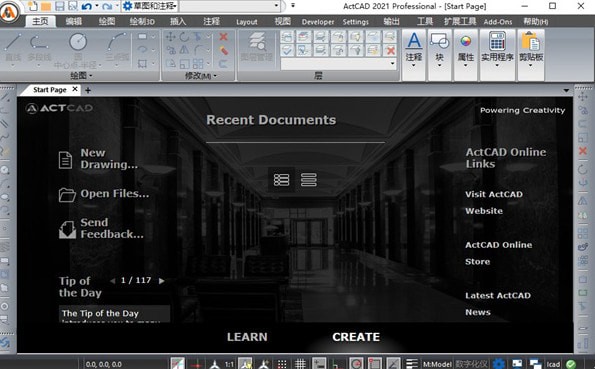Select the Polyline (多段线) tool
This screenshot has height=369, width=595.
coord(39,47)
